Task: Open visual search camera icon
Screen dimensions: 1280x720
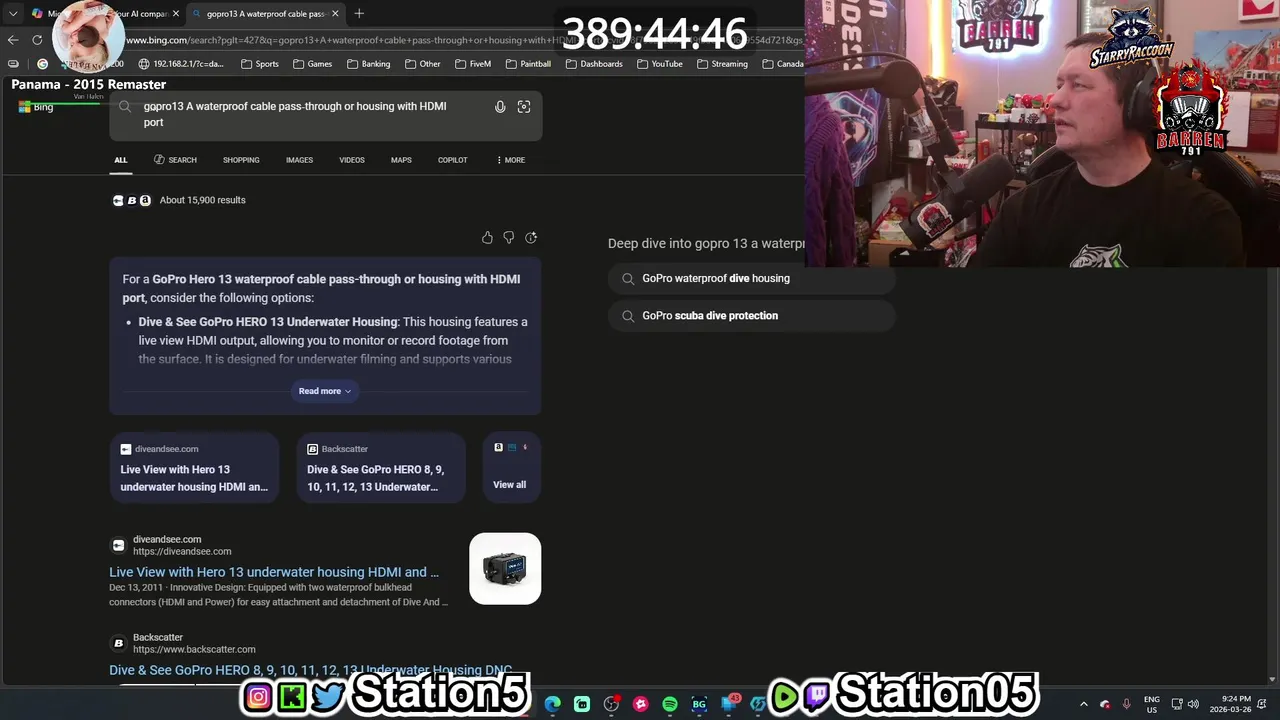Action: pos(524,107)
